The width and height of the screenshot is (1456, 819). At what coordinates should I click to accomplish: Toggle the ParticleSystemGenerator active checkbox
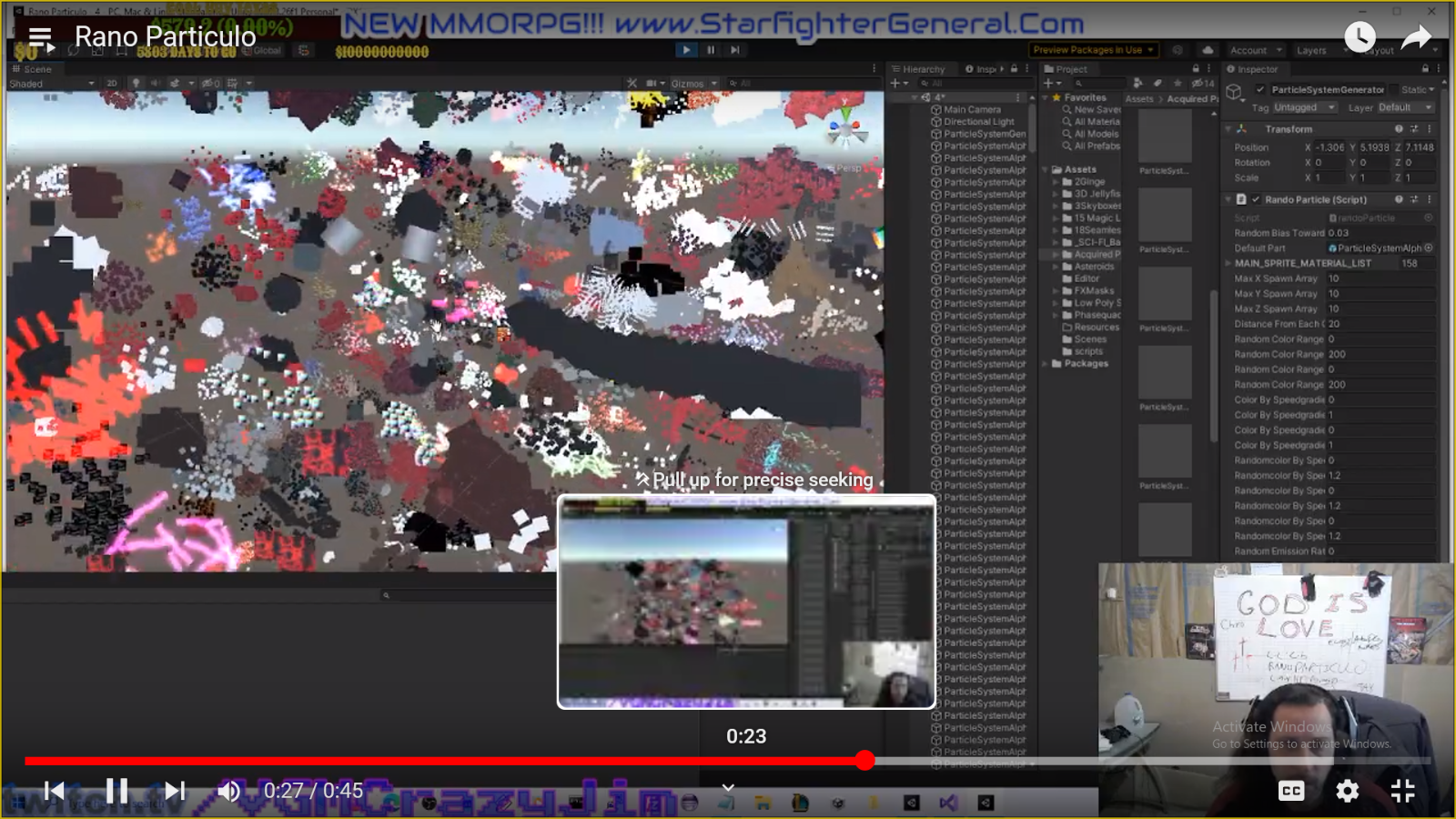[1260, 89]
